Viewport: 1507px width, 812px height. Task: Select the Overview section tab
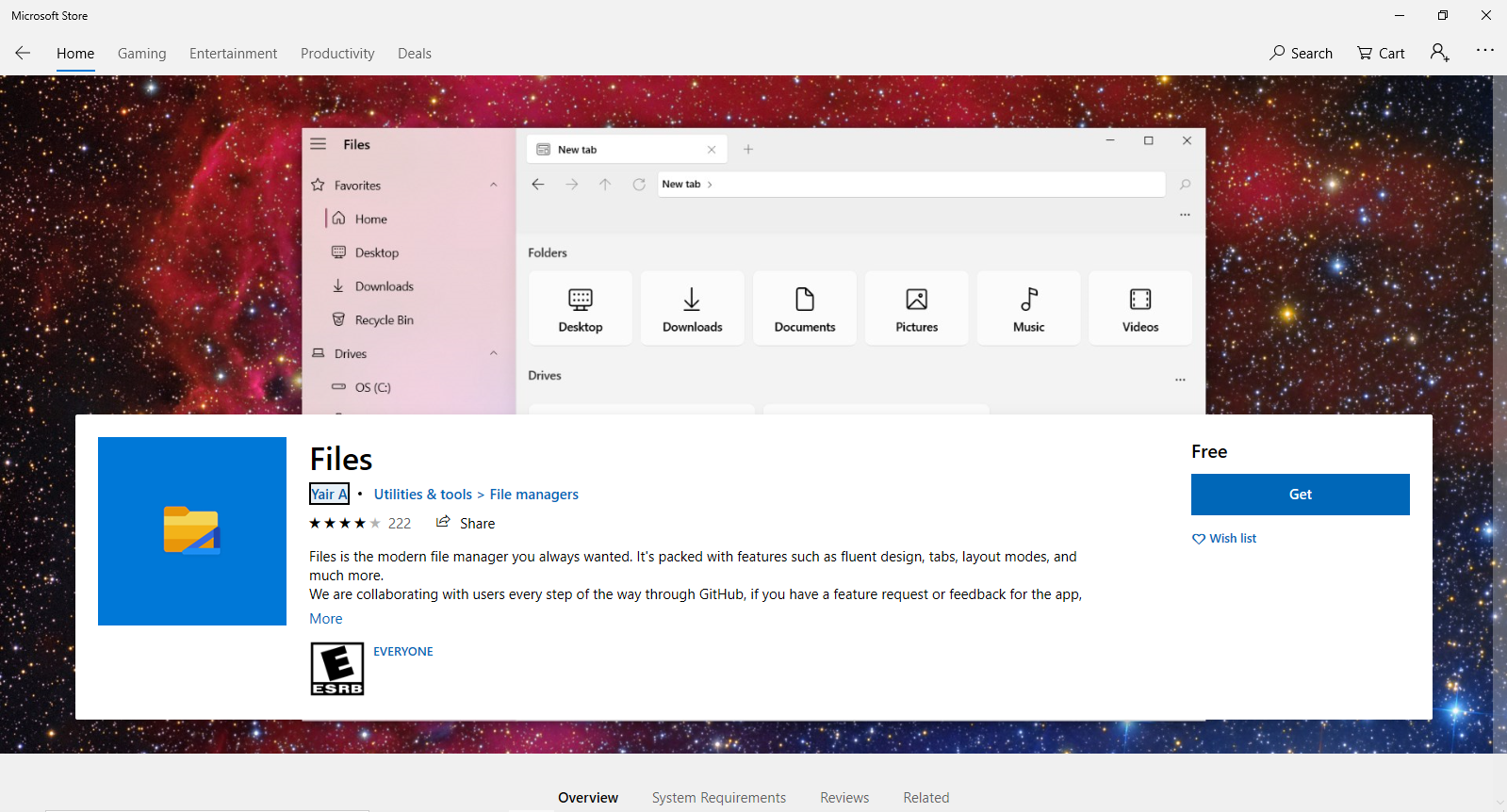(588, 798)
